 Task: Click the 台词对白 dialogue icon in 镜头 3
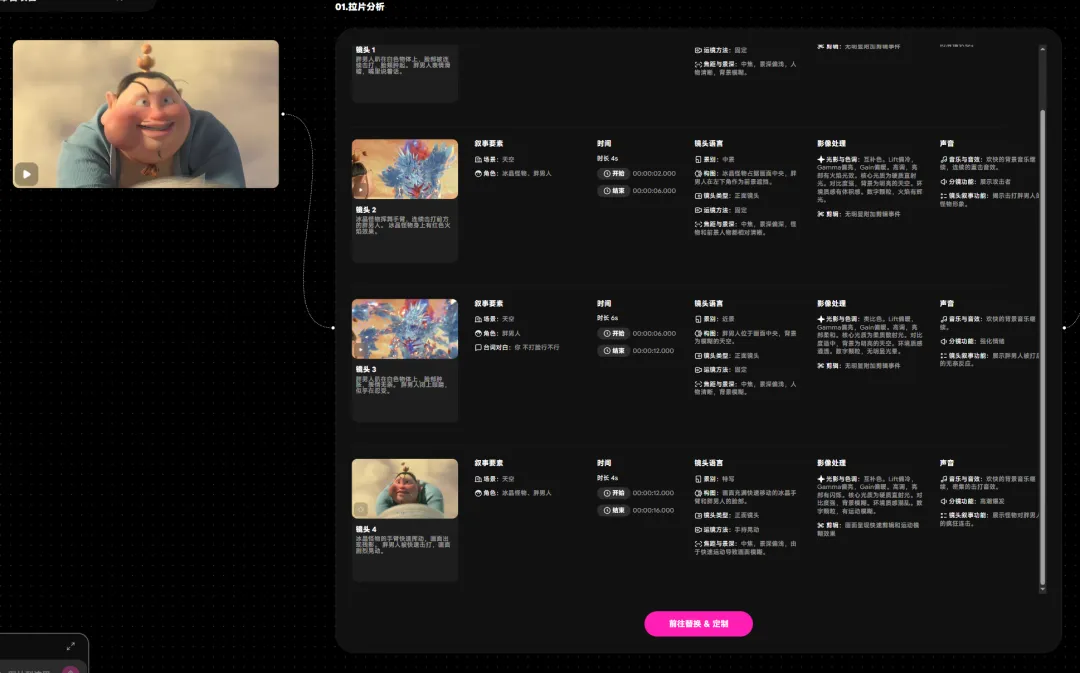(x=478, y=348)
